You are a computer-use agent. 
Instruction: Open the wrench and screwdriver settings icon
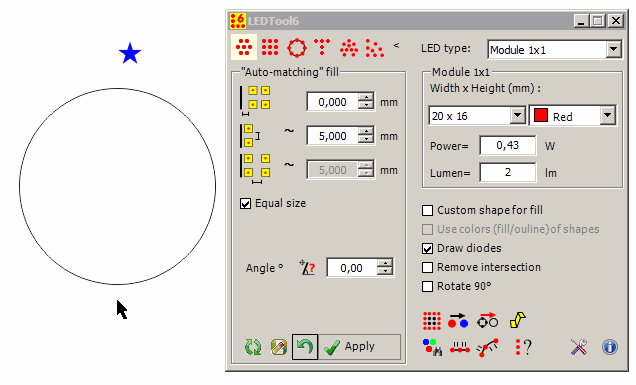point(579,347)
